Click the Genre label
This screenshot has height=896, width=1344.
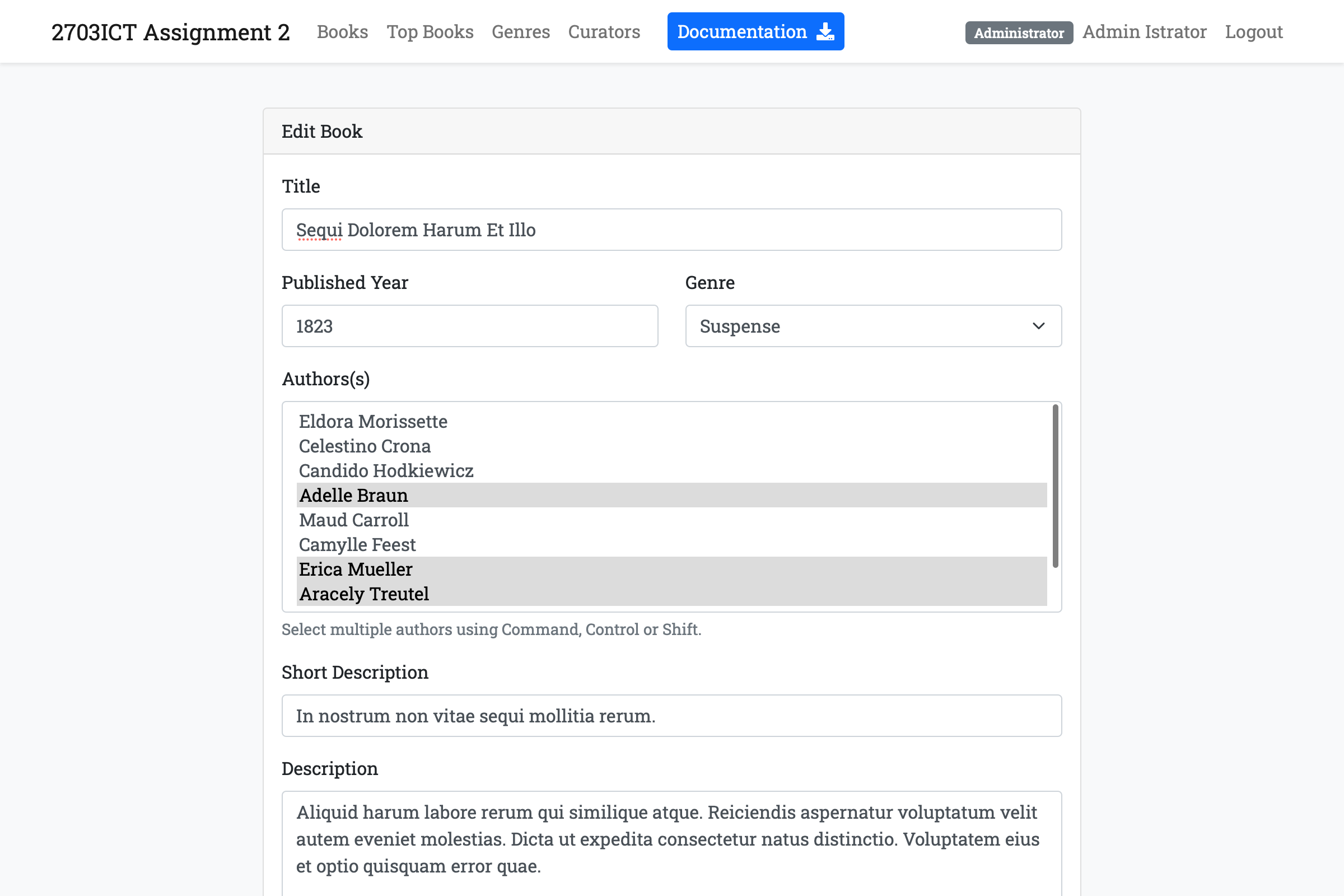pyautogui.click(x=710, y=282)
